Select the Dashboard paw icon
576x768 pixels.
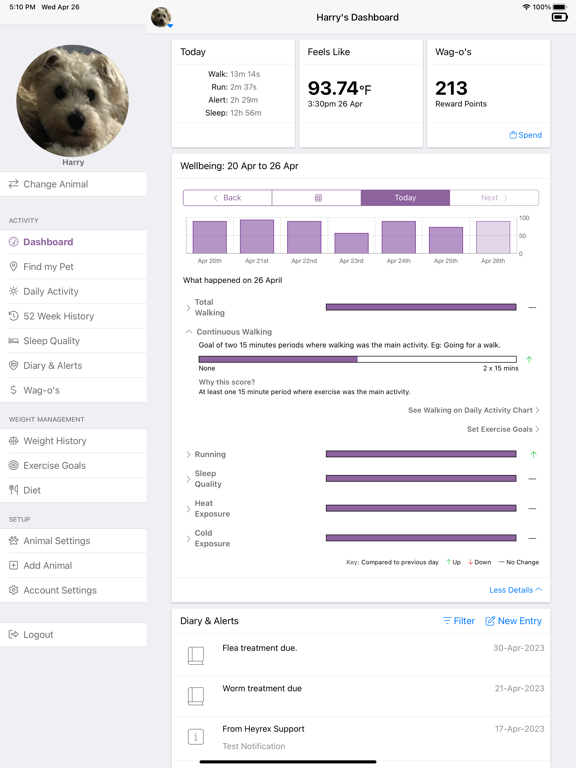(14, 241)
